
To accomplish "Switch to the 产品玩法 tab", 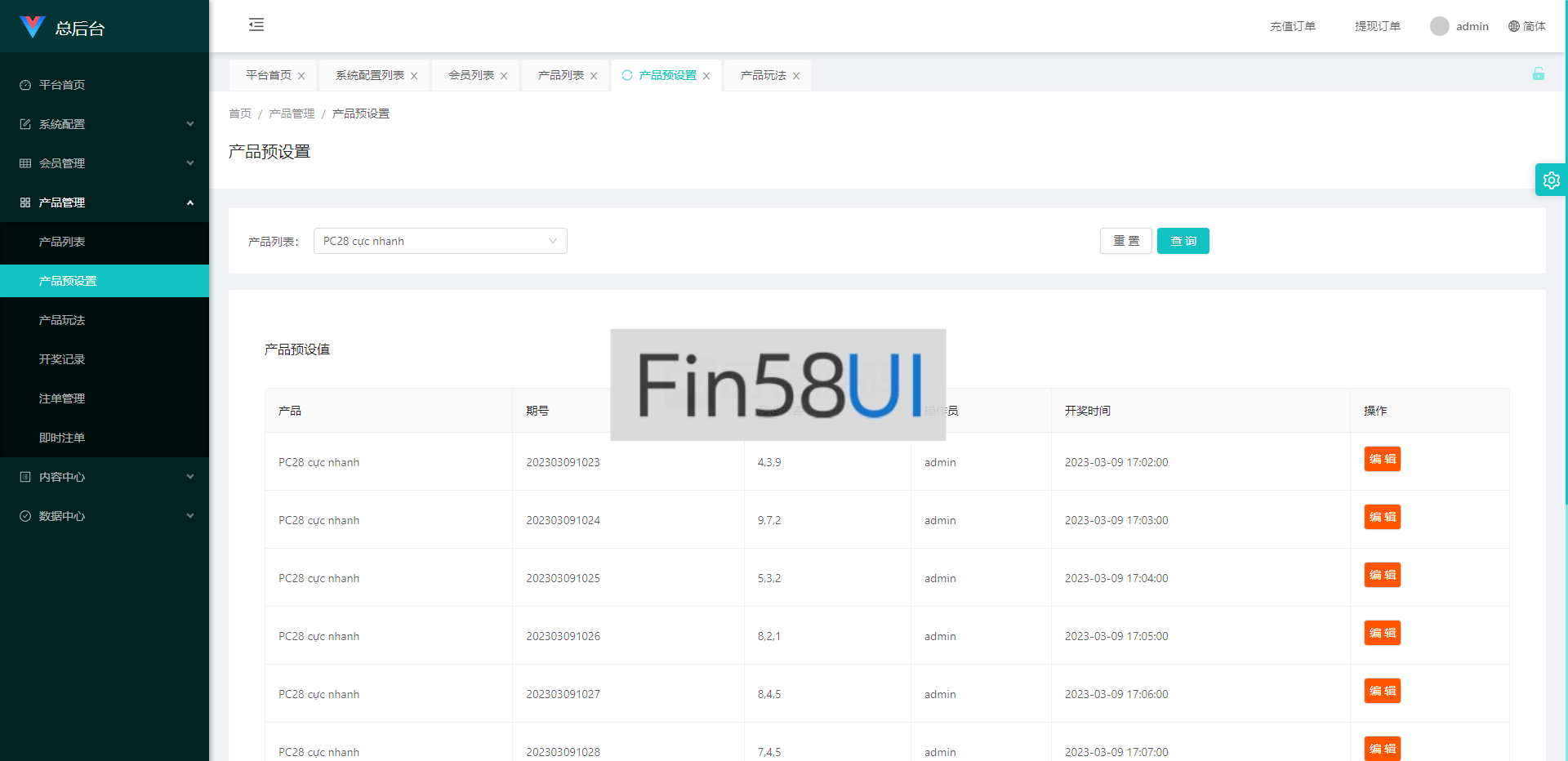I will click(x=763, y=75).
